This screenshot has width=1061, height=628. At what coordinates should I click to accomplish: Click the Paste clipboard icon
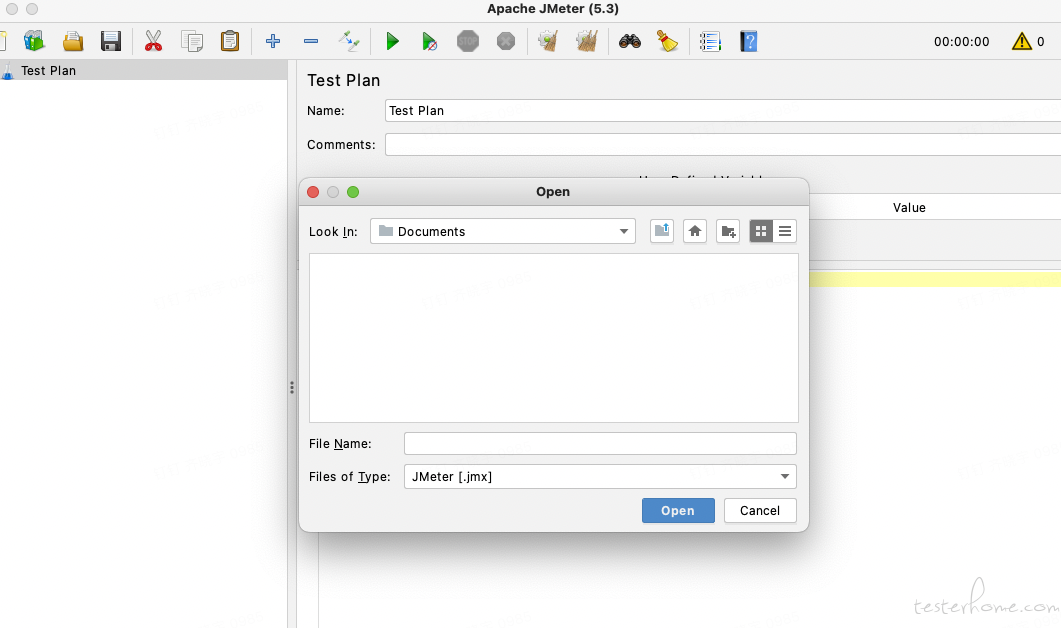(230, 41)
